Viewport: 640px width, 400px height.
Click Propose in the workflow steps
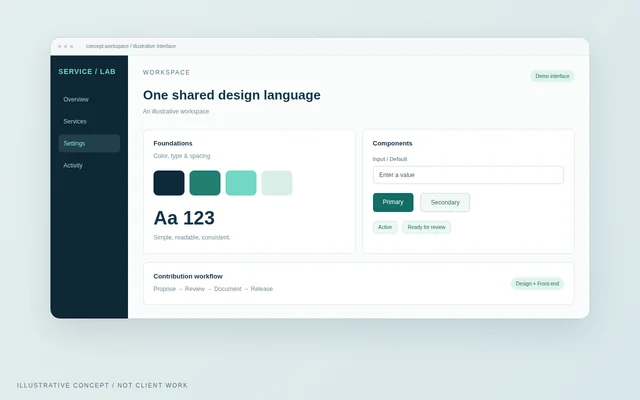tap(164, 289)
